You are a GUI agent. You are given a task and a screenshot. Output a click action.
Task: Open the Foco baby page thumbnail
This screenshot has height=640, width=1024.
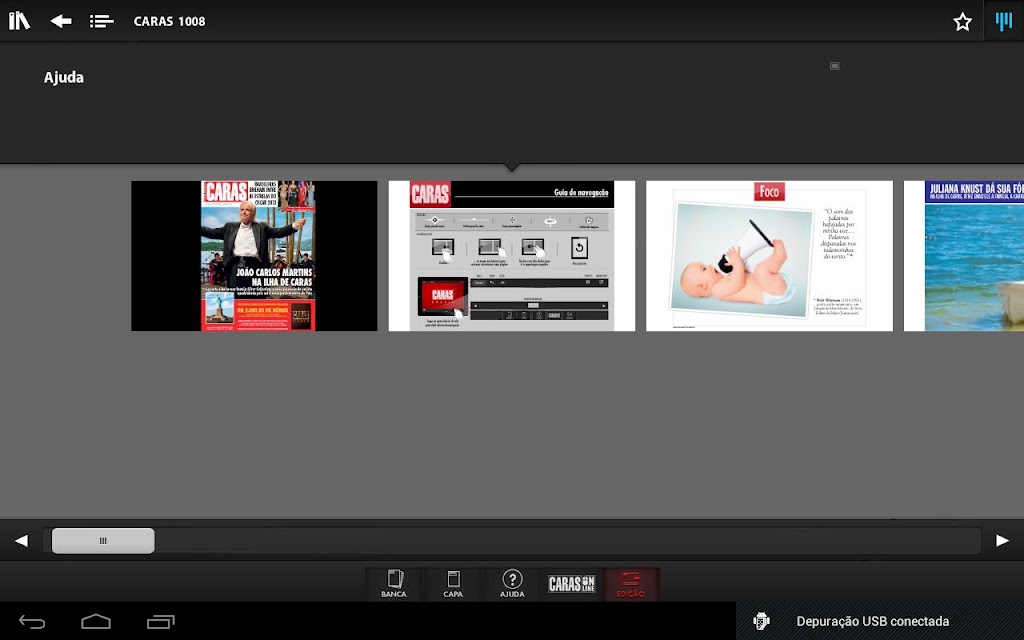[769, 256]
